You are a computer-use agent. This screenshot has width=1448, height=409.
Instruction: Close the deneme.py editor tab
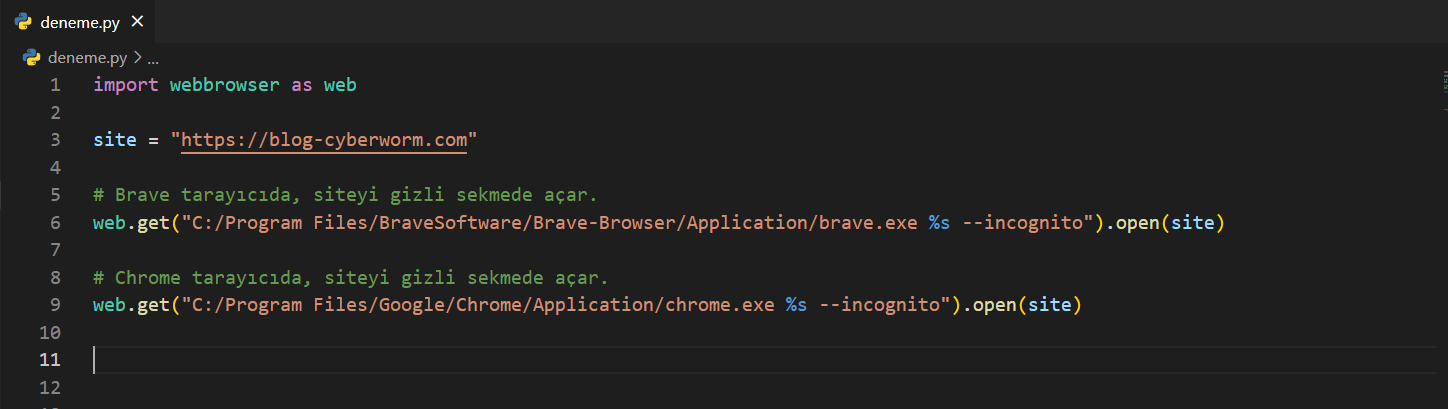click(x=139, y=23)
